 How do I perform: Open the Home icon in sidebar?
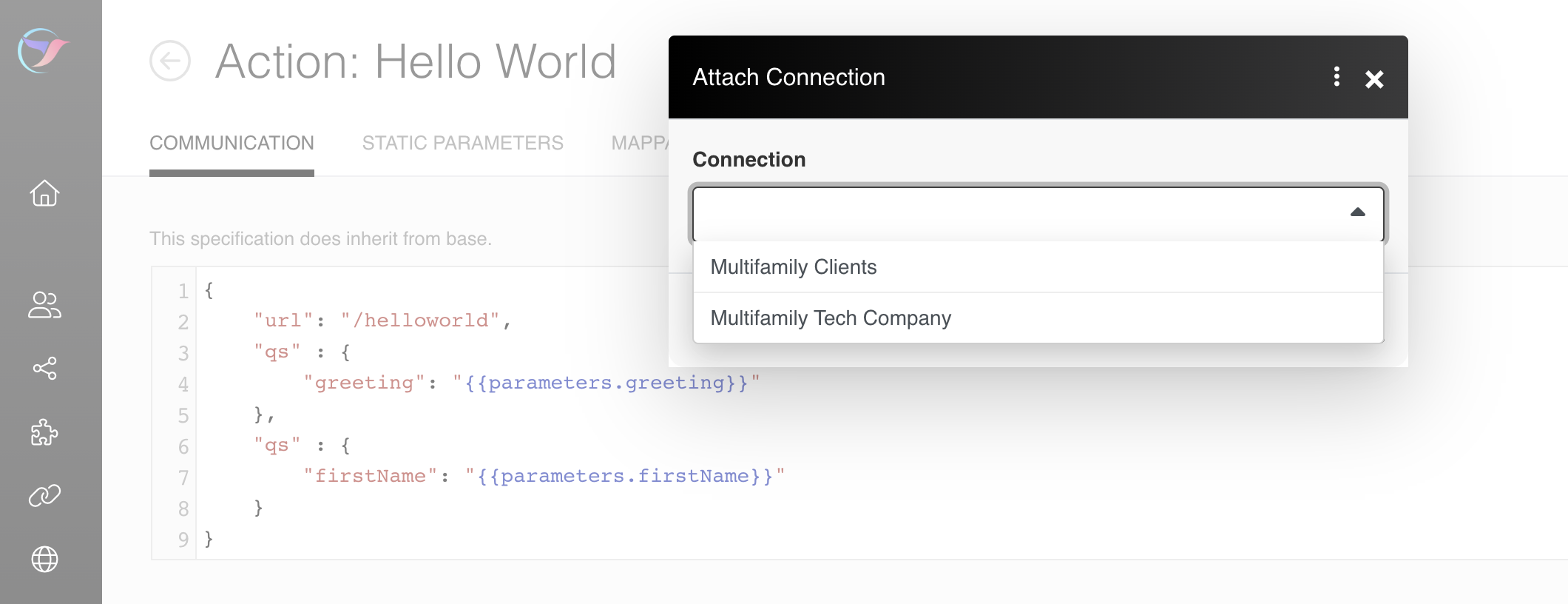click(44, 193)
